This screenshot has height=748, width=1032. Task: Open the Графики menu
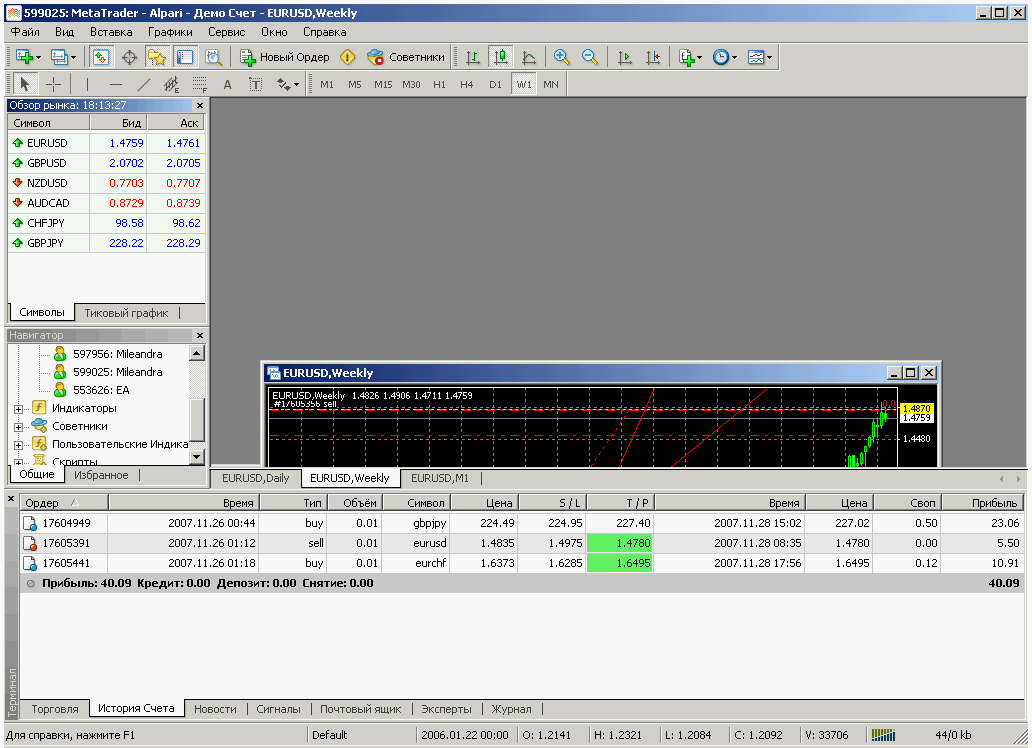point(170,32)
